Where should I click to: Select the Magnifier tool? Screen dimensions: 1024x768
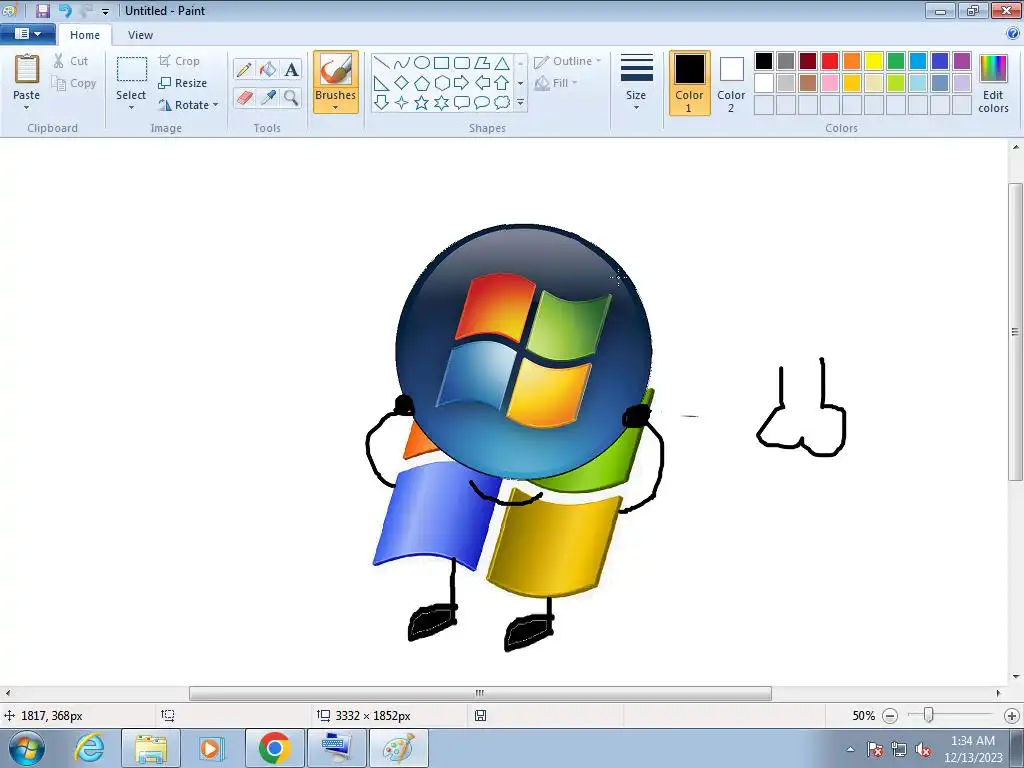coord(291,97)
